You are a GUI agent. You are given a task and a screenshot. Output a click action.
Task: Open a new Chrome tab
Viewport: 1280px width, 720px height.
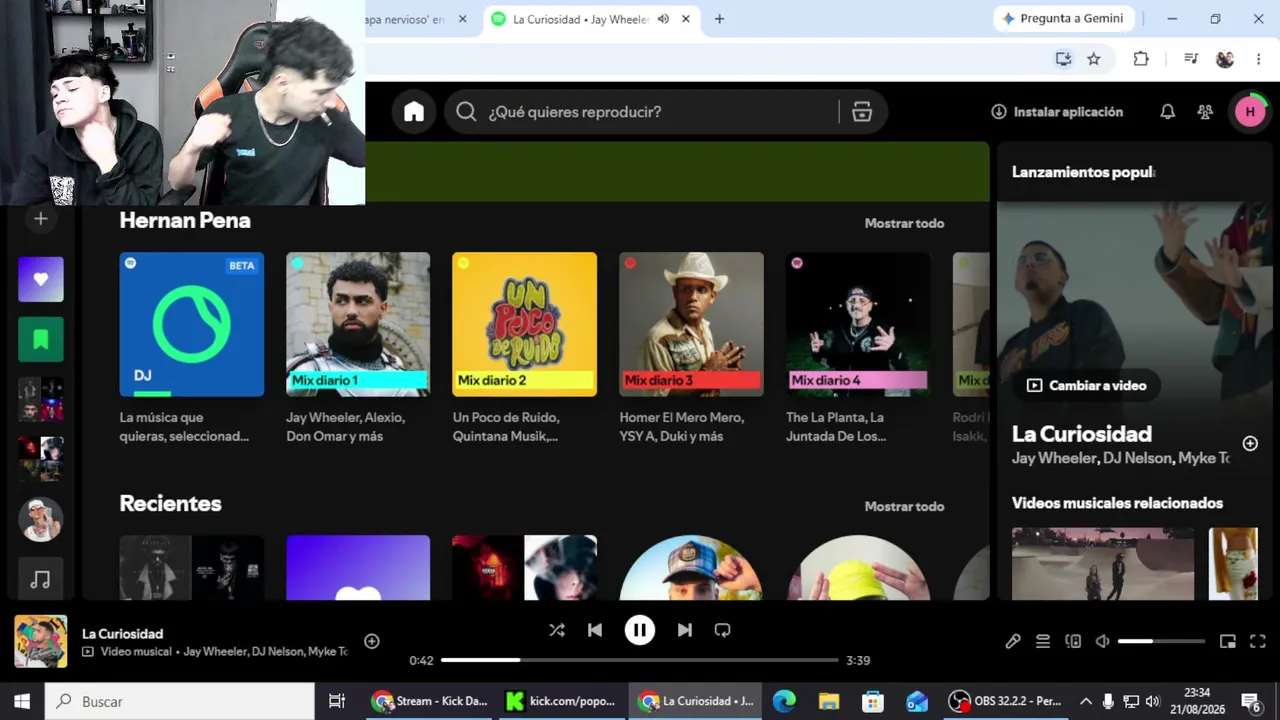(719, 19)
